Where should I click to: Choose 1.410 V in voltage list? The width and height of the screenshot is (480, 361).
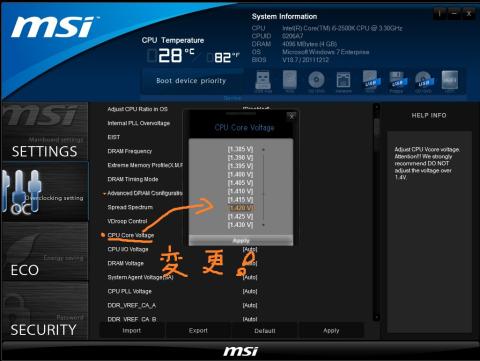pyautogui.click(x=240, y=191)
